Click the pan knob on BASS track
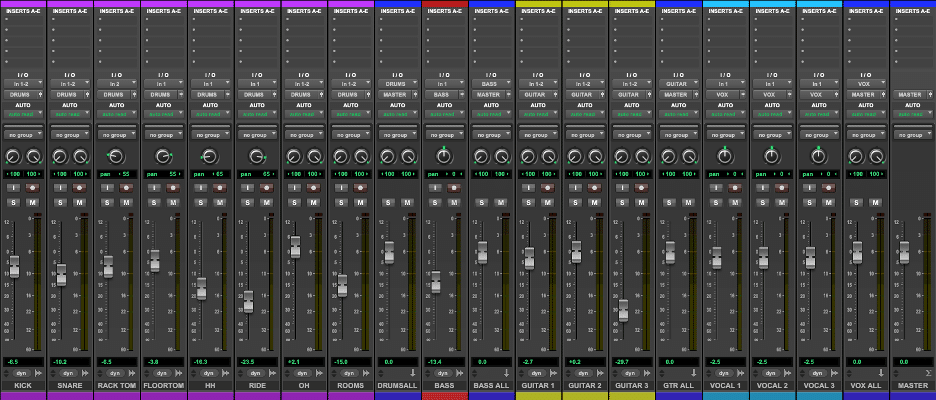The image size is (936, 400). [443, 155]
